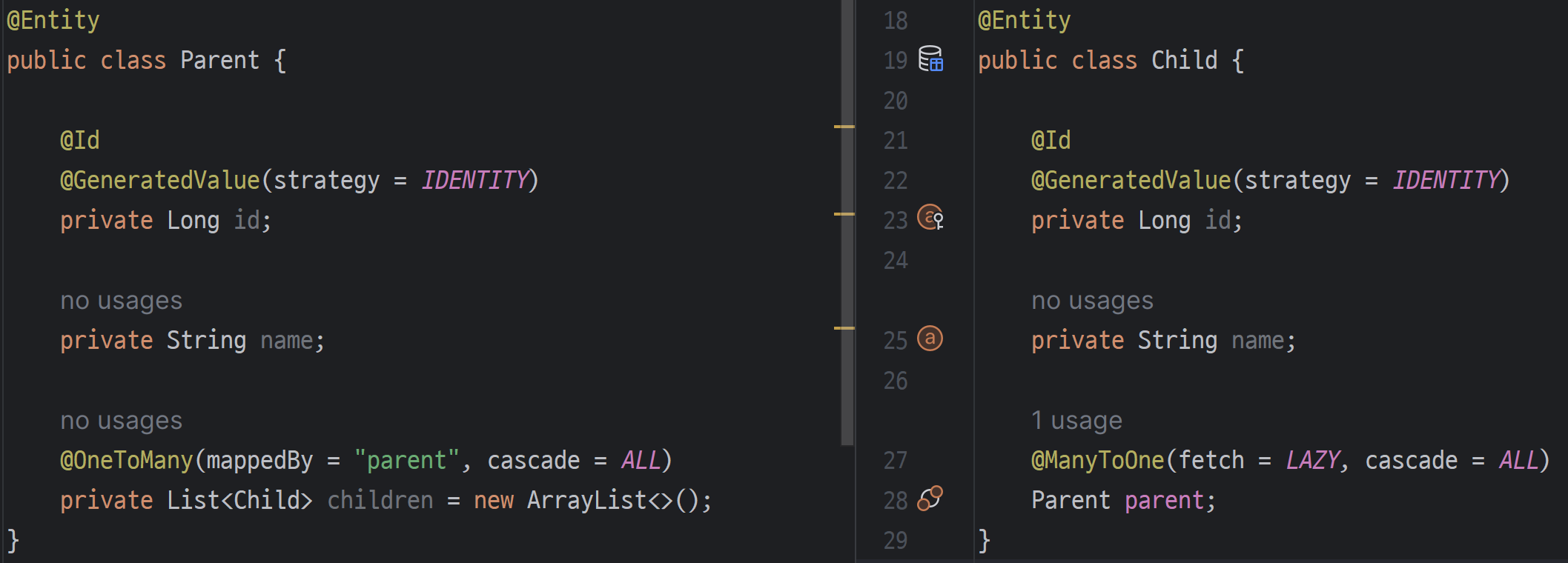Jump to the lowest warning stripe in scrollbar
The width and height of the screenshot is (1568, 563).
tap(844, 328)
